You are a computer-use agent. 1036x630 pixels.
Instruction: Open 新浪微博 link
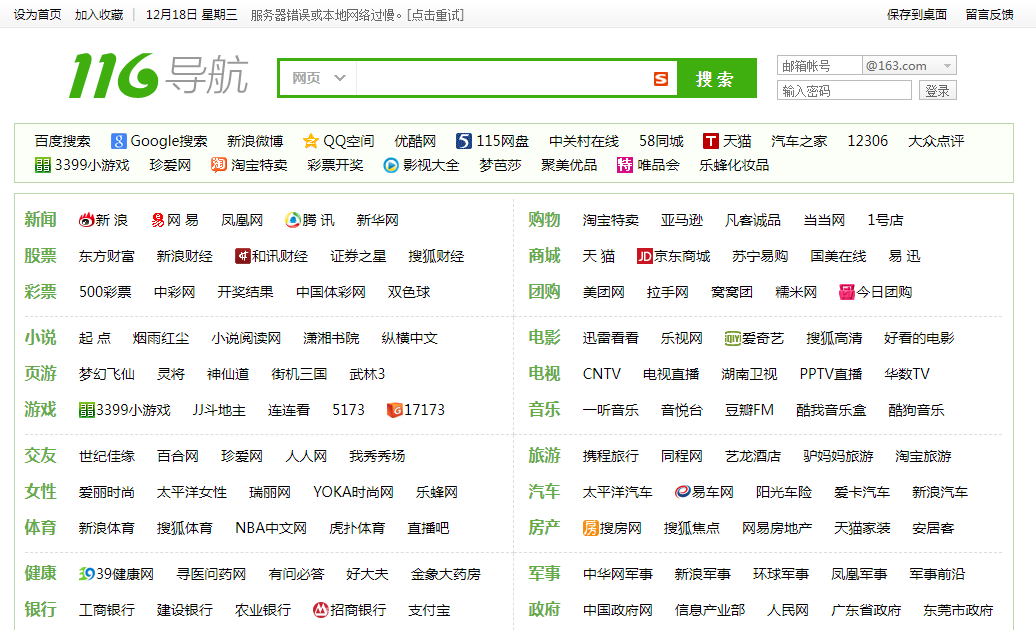pyautogui.click(x=255, y=141)
